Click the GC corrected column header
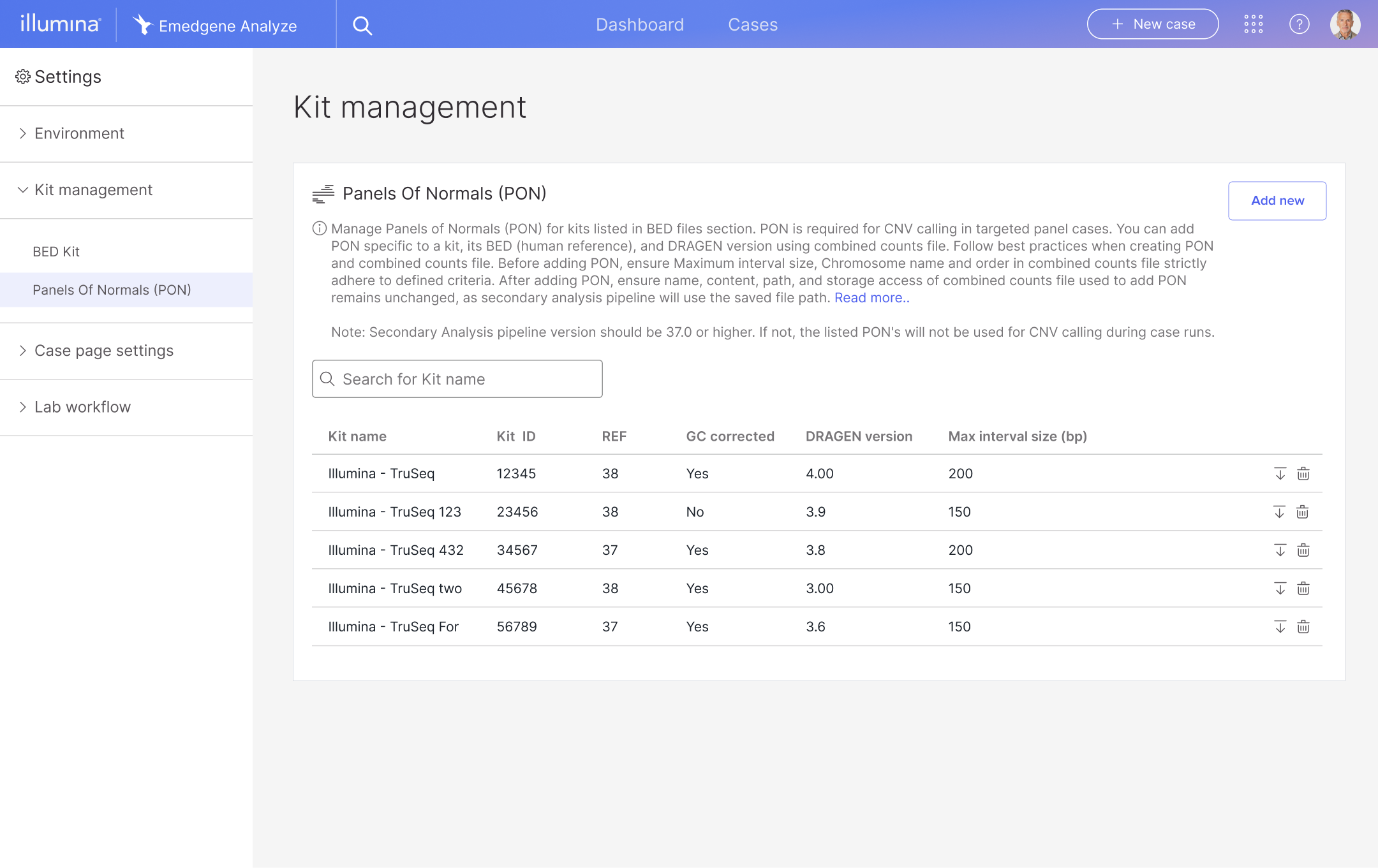 click(x=730, y=436)
